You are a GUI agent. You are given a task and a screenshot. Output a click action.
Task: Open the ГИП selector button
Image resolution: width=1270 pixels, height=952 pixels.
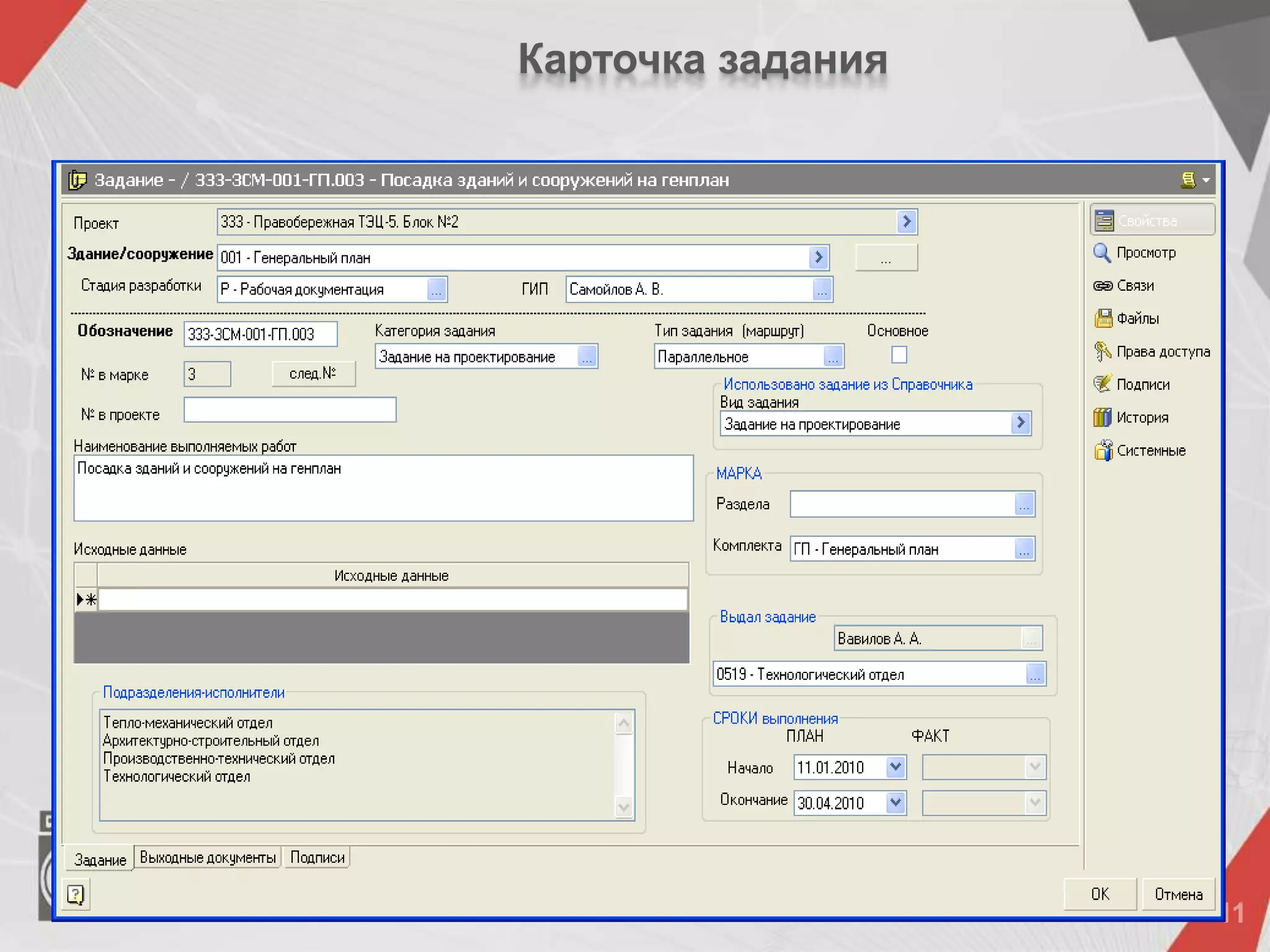(822, 289)
